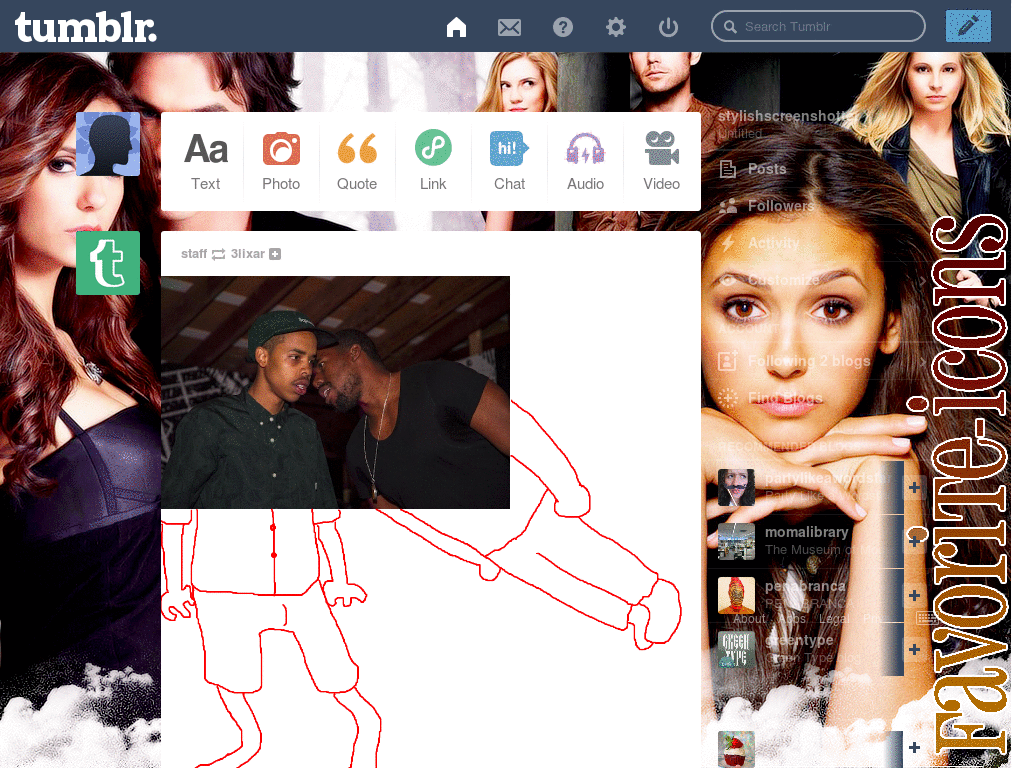Follow penabranca with the plus button
Viewport: 1024px width, 768px height.
[914, 595]
